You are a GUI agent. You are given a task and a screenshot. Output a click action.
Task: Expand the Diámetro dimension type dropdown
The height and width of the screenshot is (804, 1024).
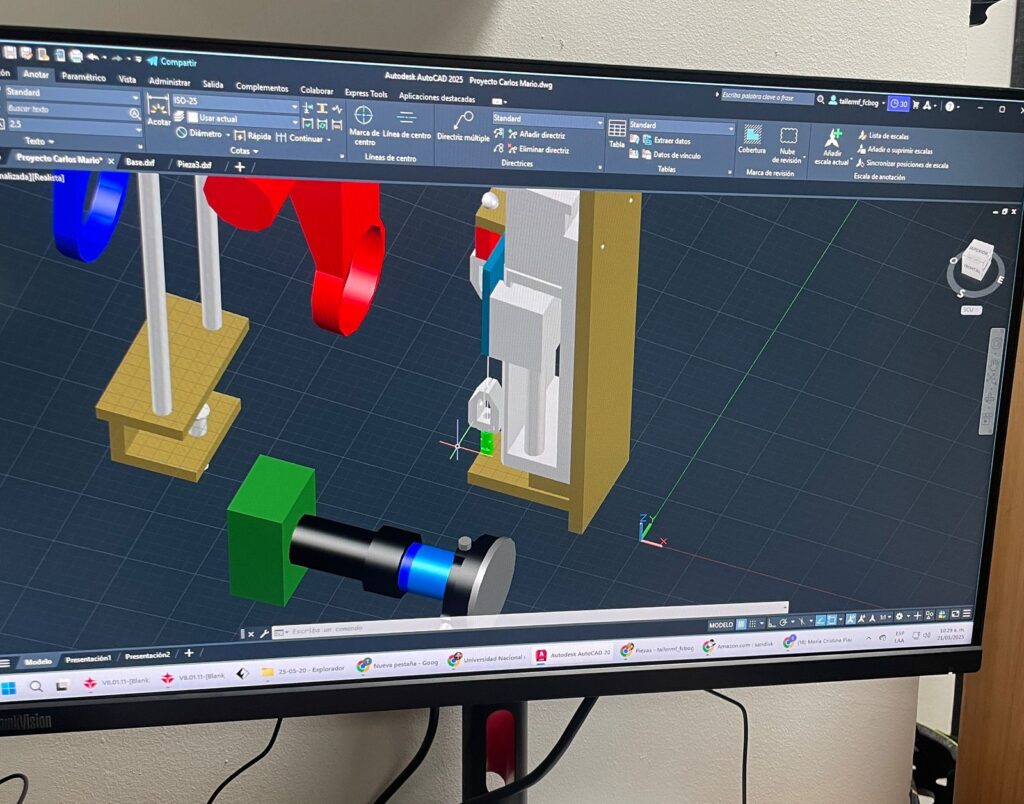coord(228,135)
